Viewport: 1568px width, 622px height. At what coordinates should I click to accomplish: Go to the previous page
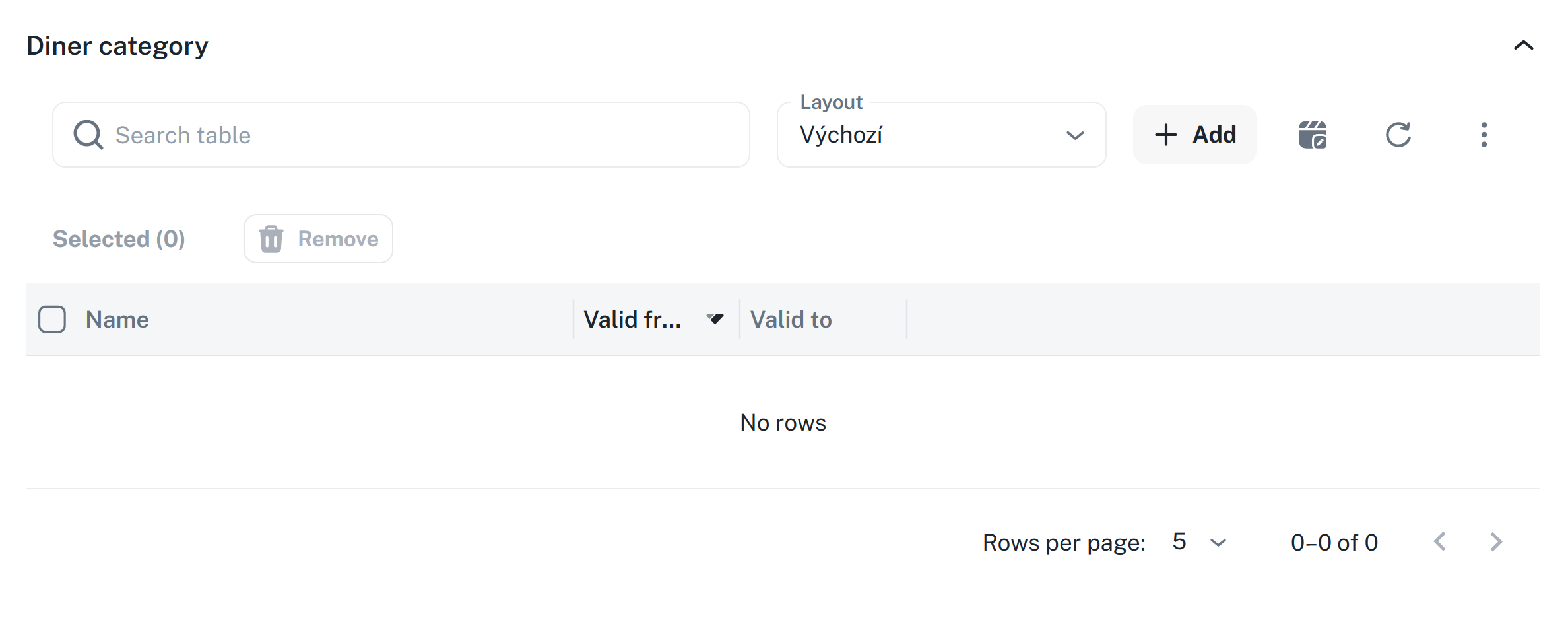pyautogui.click(x=1440, y=542)
